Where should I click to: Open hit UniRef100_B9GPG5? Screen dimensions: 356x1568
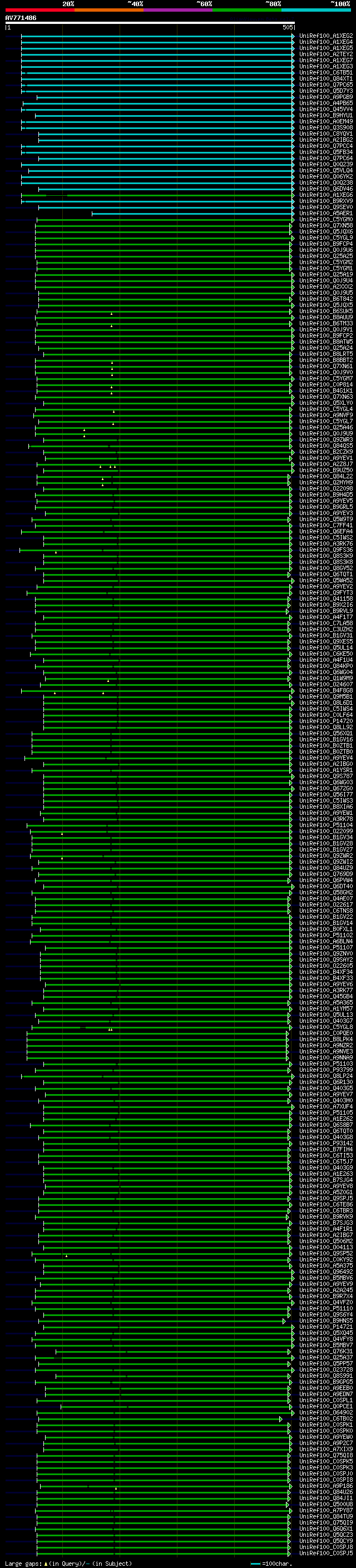coord(326,1382)
